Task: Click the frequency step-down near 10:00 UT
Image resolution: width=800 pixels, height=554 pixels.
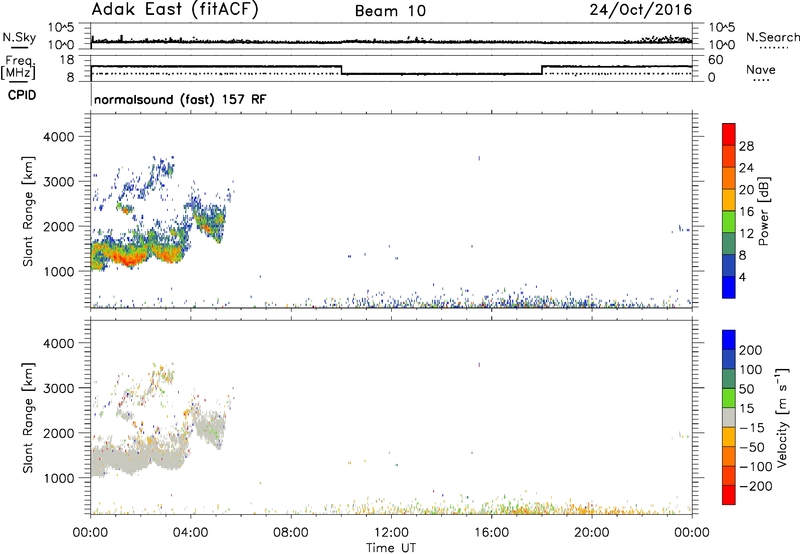Action: (x=341, y=70)
